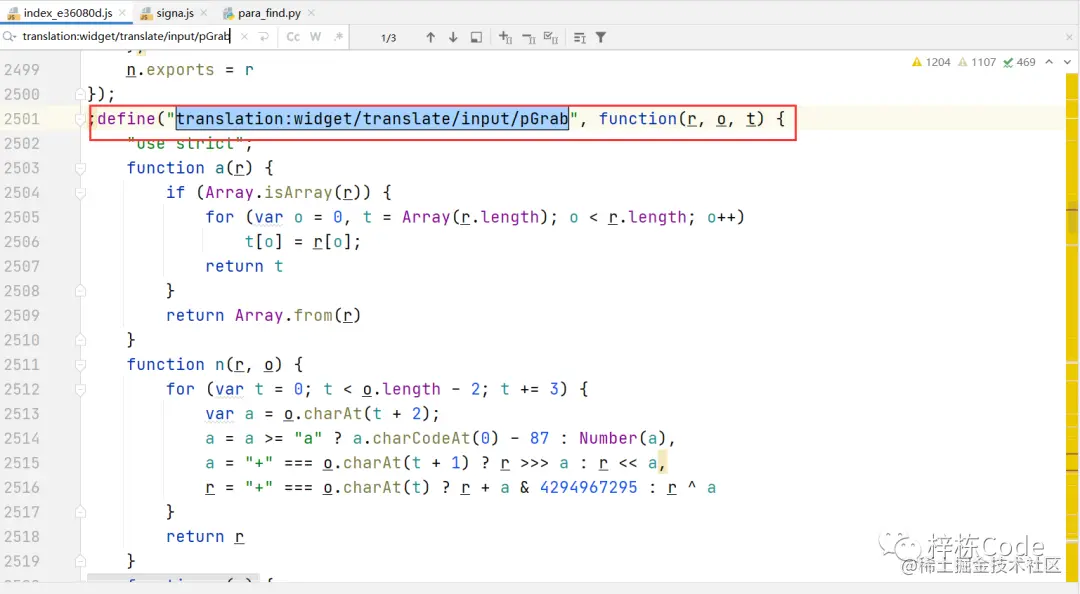Click 'var a = o.charAt(t + 2);' line
This screenshot has width=1080, height=594.
point(322,413)
